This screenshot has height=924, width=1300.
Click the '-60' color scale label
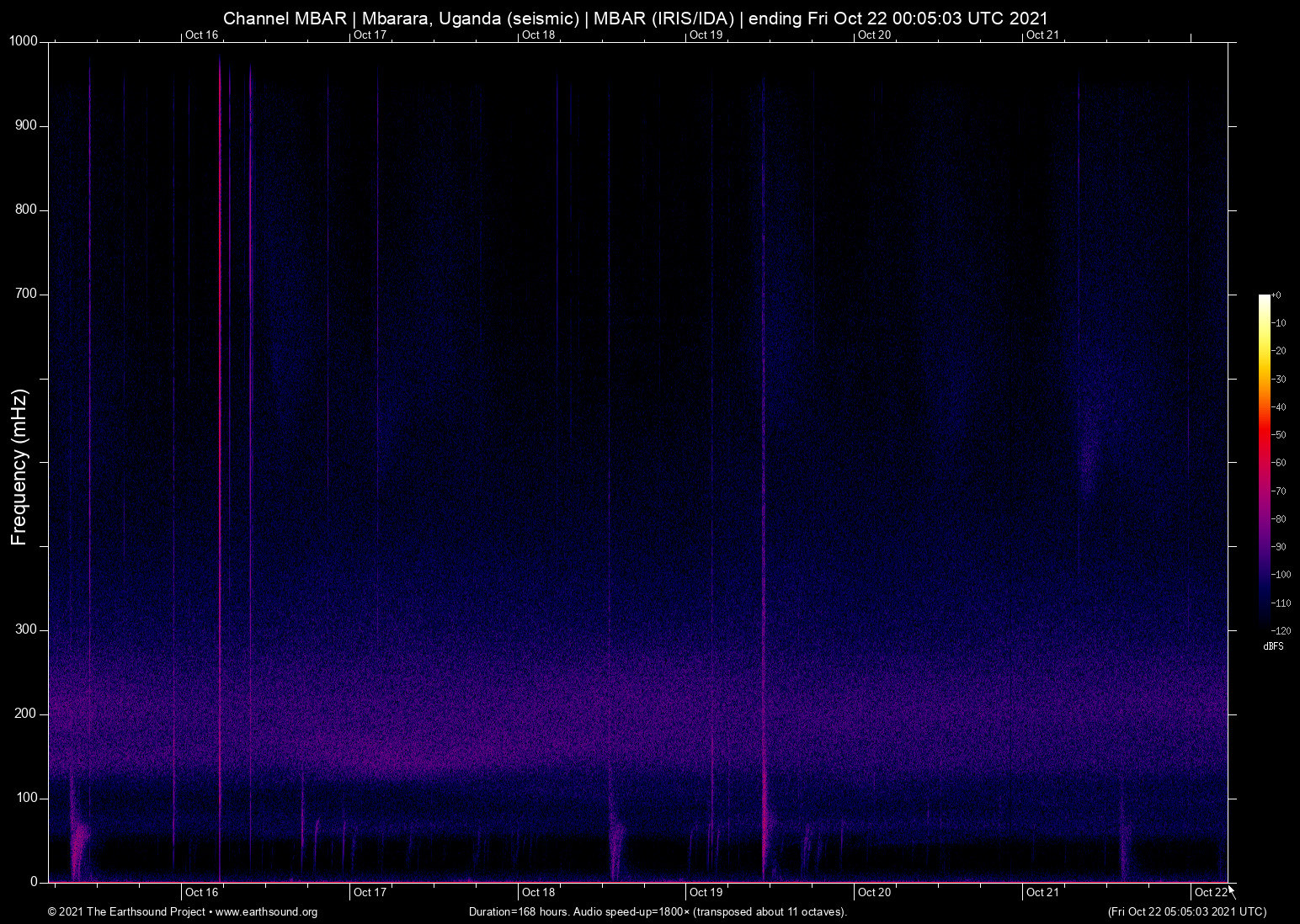(x=1278, y=463)
